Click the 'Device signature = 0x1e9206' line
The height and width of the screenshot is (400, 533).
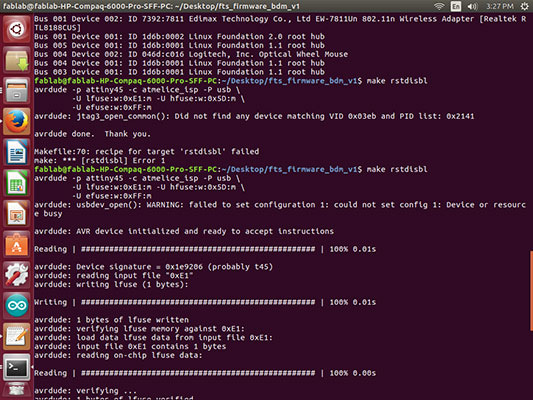click(153, 267)
